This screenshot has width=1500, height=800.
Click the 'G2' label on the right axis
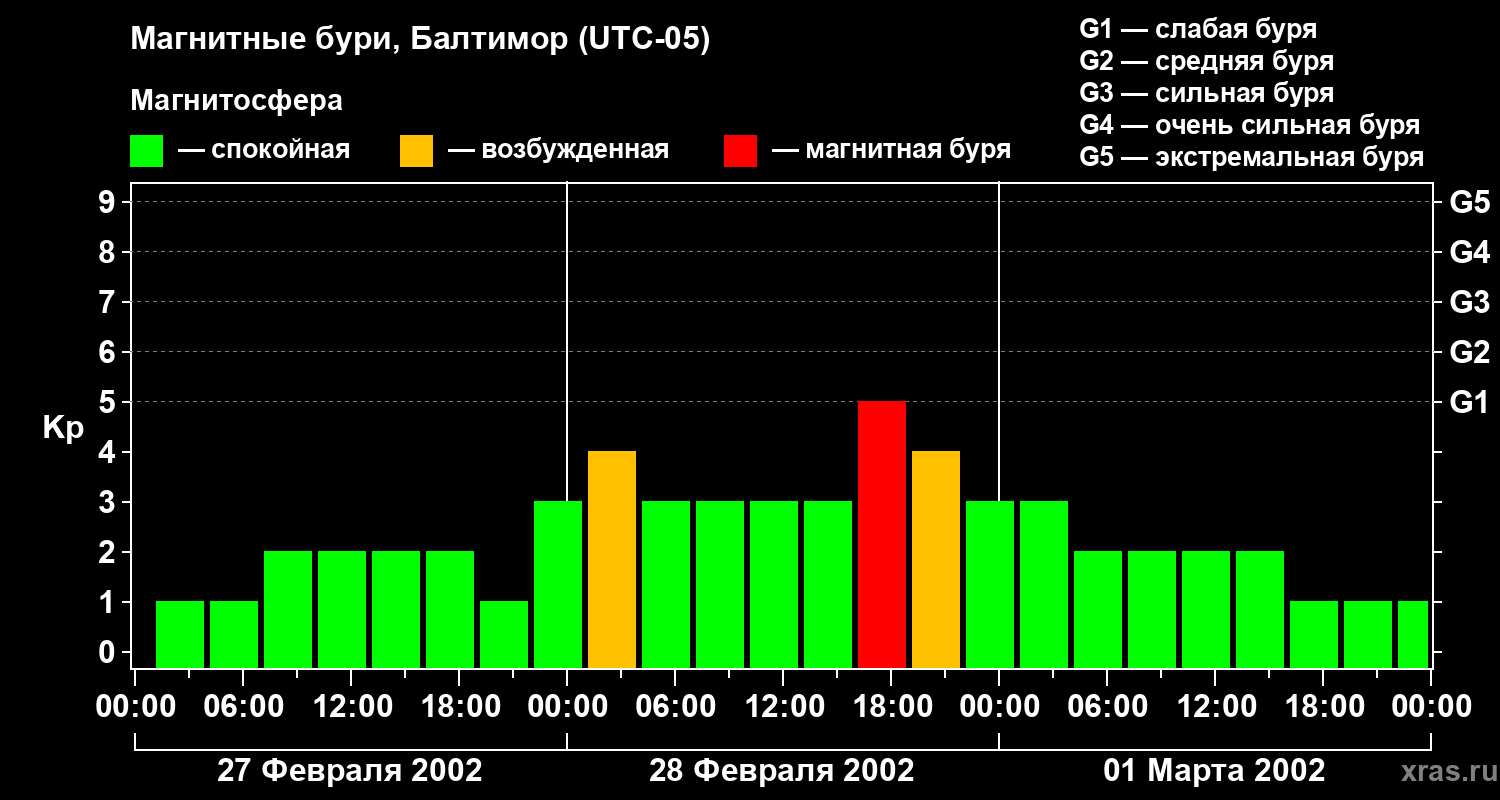coord(1469,352)
